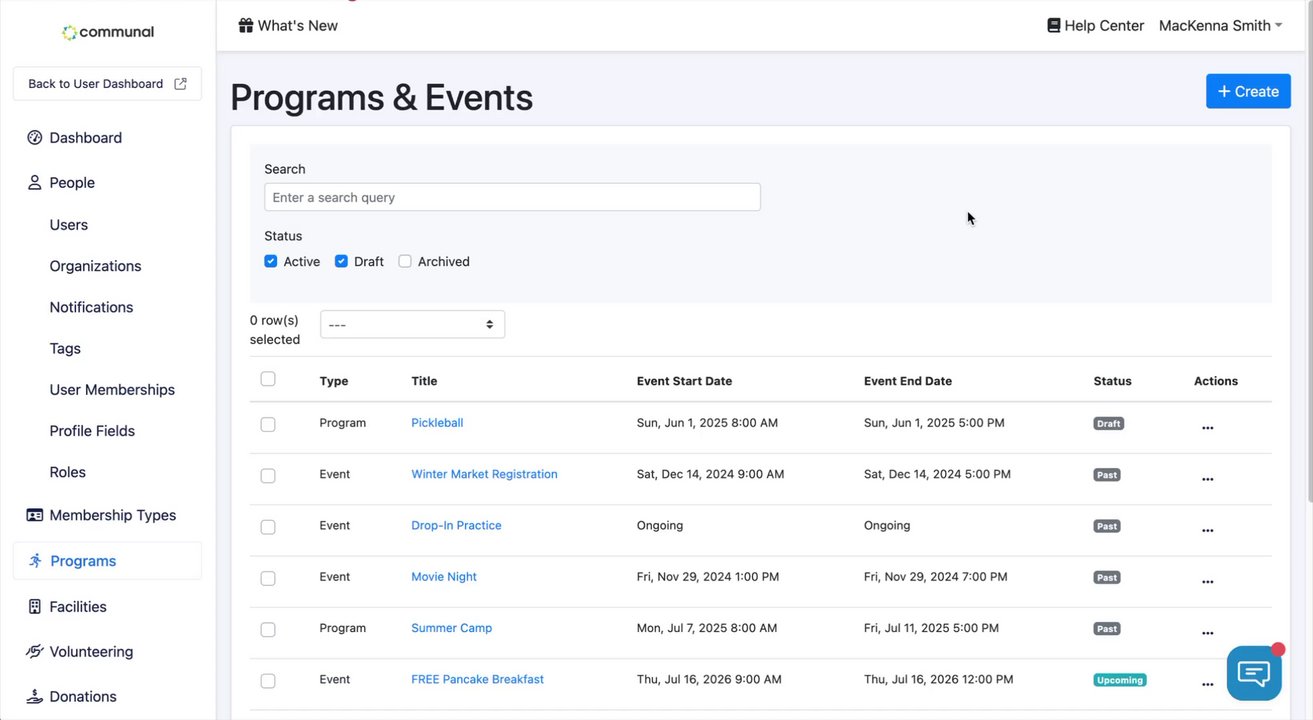Open User Memberships in sidebar
The height and width of the screenshot is (720, 1313).
tap(112, 390)
